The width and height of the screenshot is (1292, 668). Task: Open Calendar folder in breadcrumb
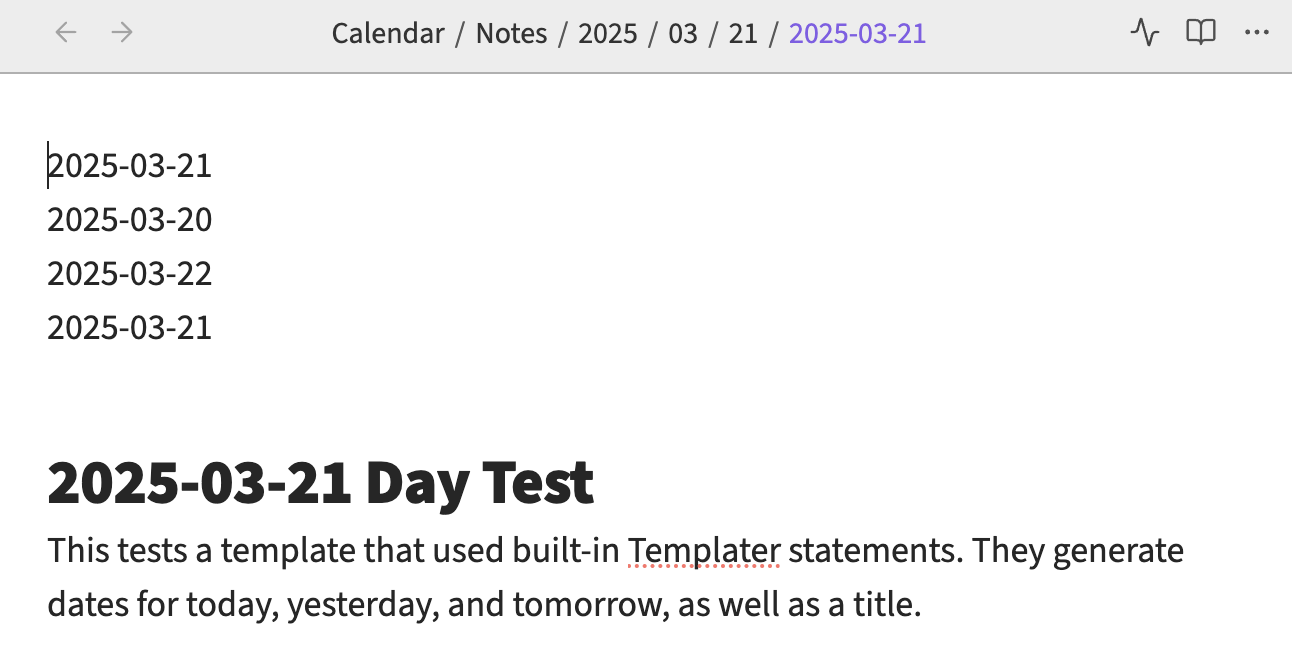coord(388,34)
